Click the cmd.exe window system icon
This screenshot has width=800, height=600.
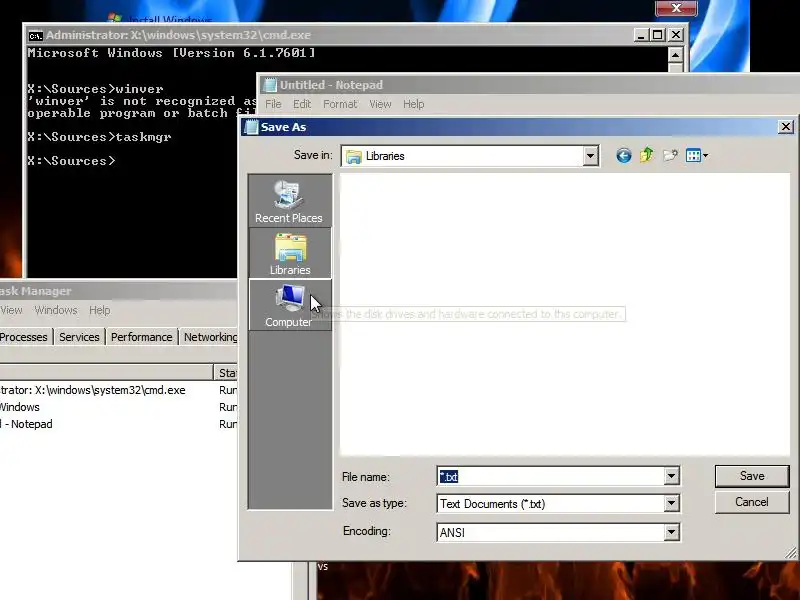click(35, 35)
